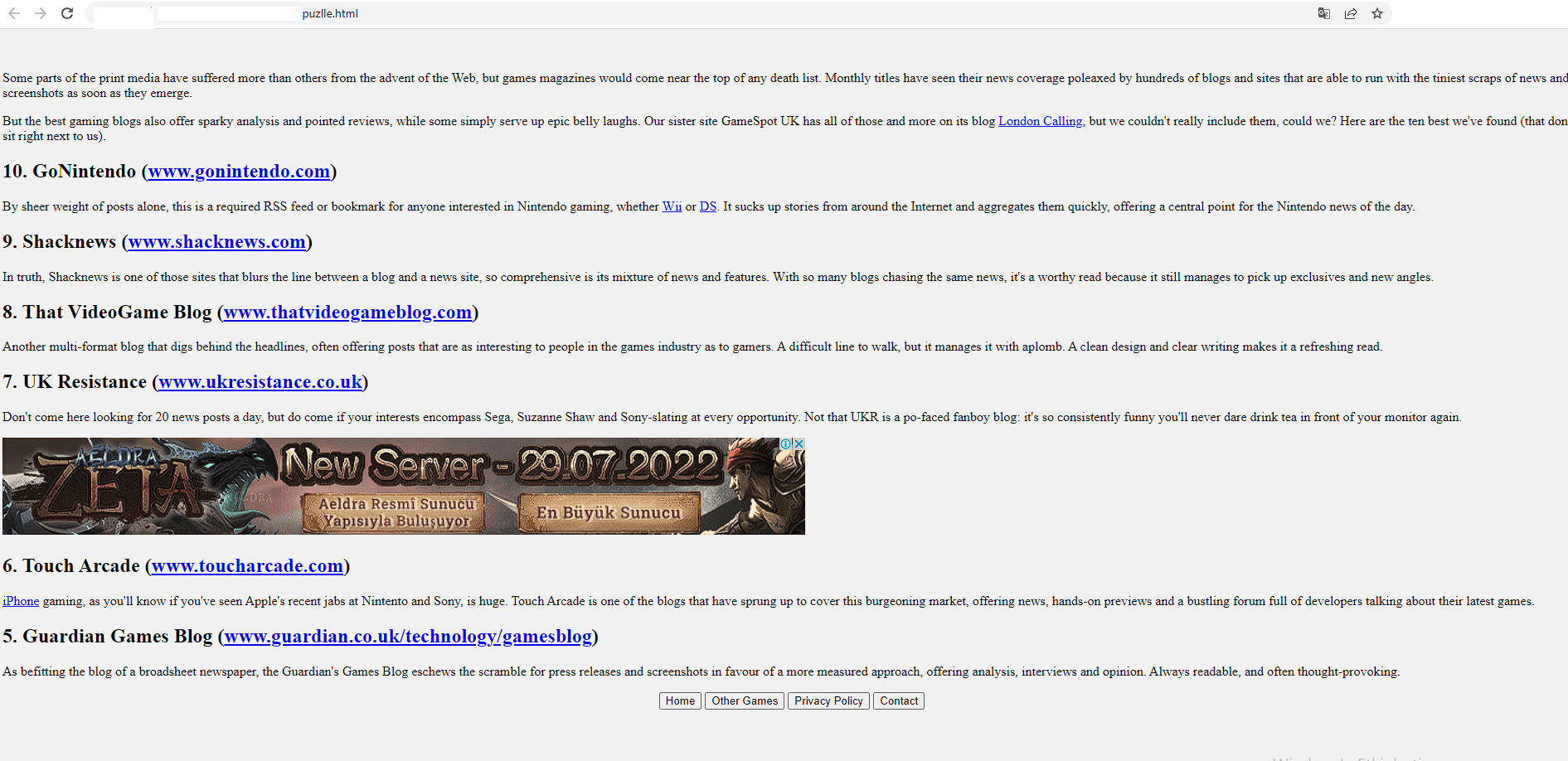Viewport: 1568px width, 761px height.
Task: Visit www.gonintendo.com link
Action: click(239, 172)
